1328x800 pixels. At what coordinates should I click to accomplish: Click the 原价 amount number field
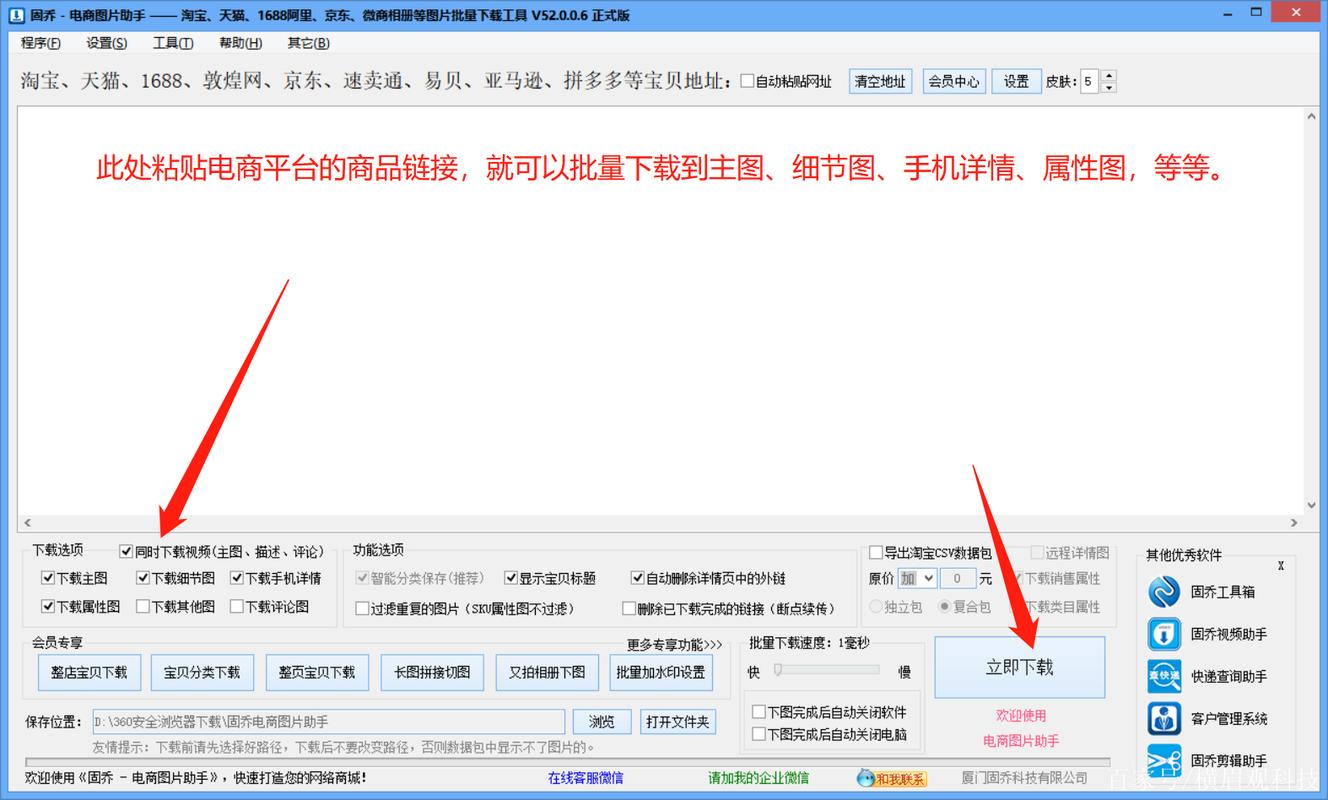958,578
